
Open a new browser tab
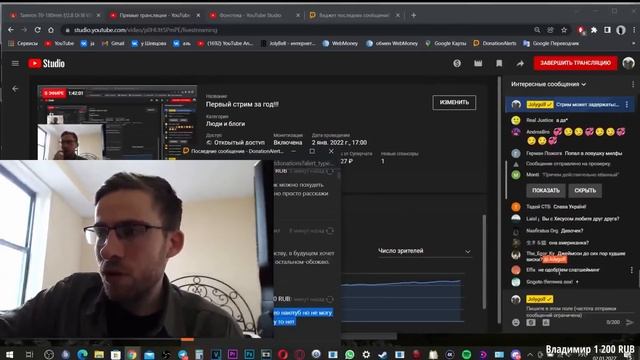pos(413,15)
